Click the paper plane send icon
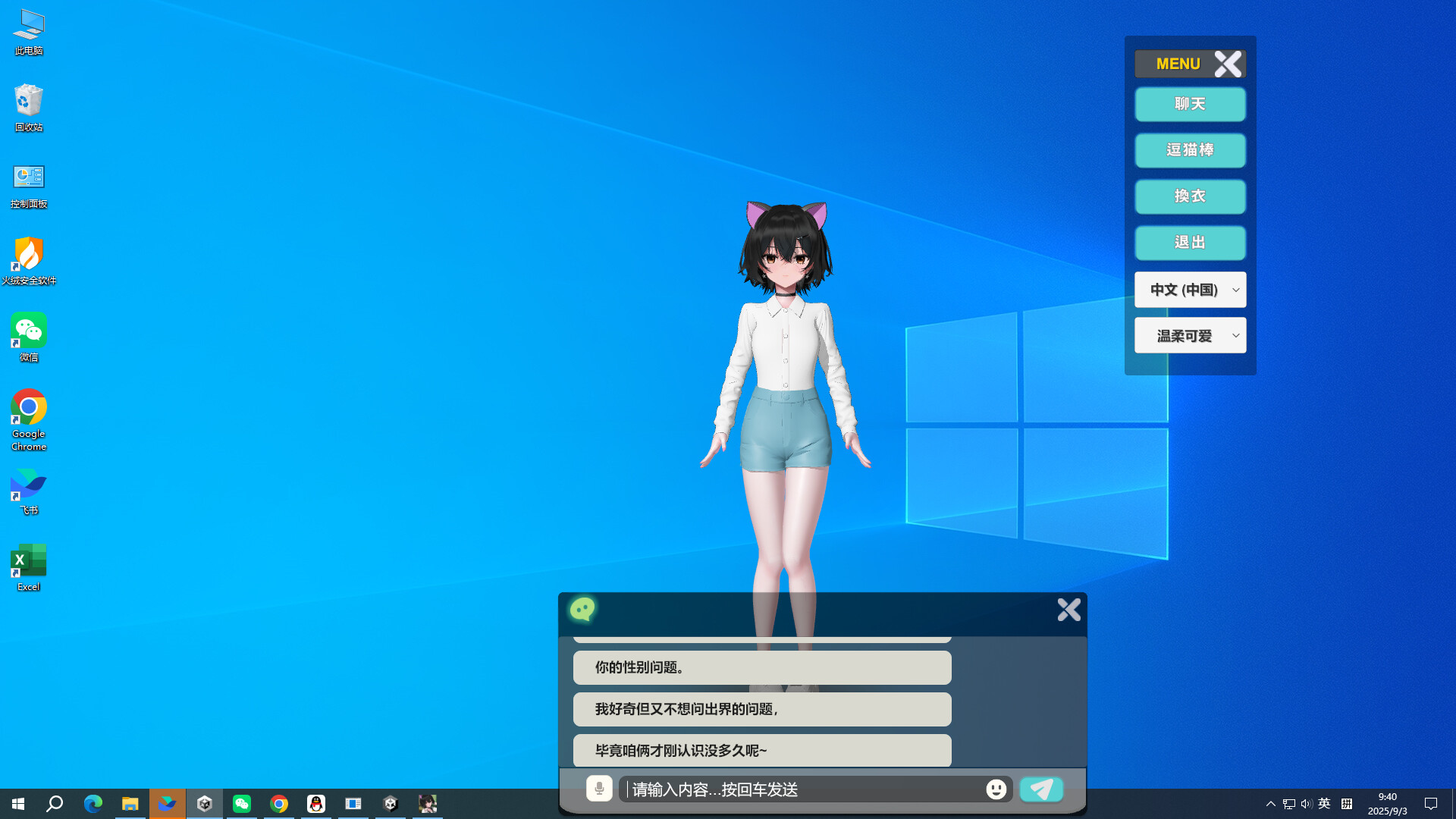 tap(1041, 789)
